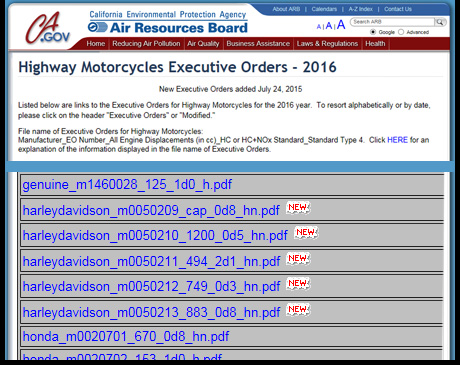
Task: Open California Environmental Protection Agency link
Action: [168, 15]
